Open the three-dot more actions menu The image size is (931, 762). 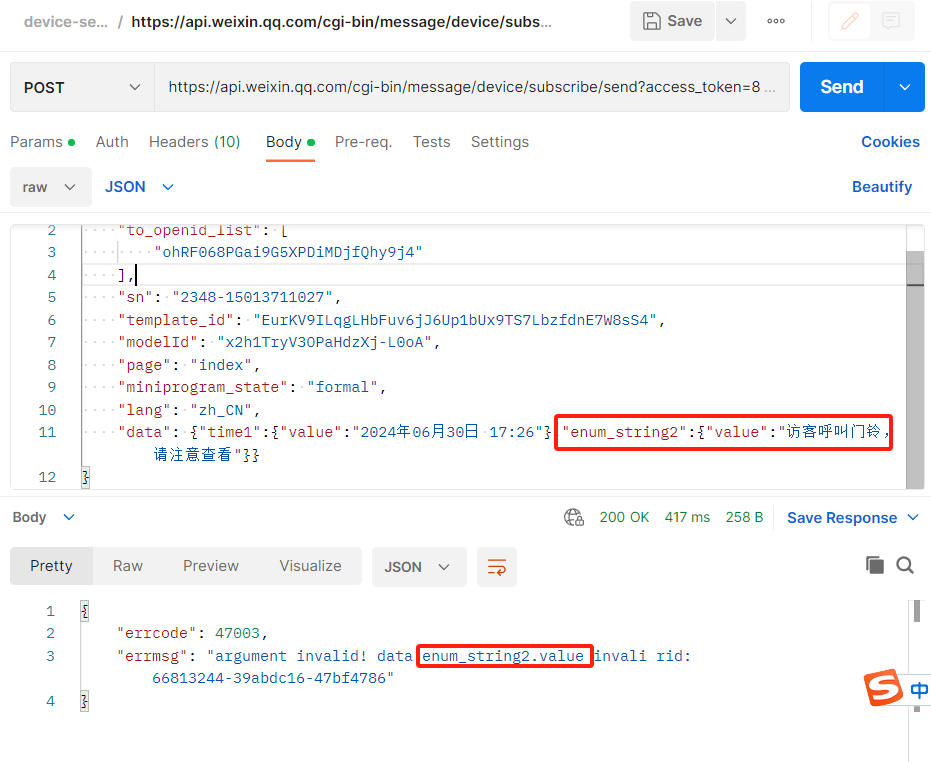tap(775, 21)
